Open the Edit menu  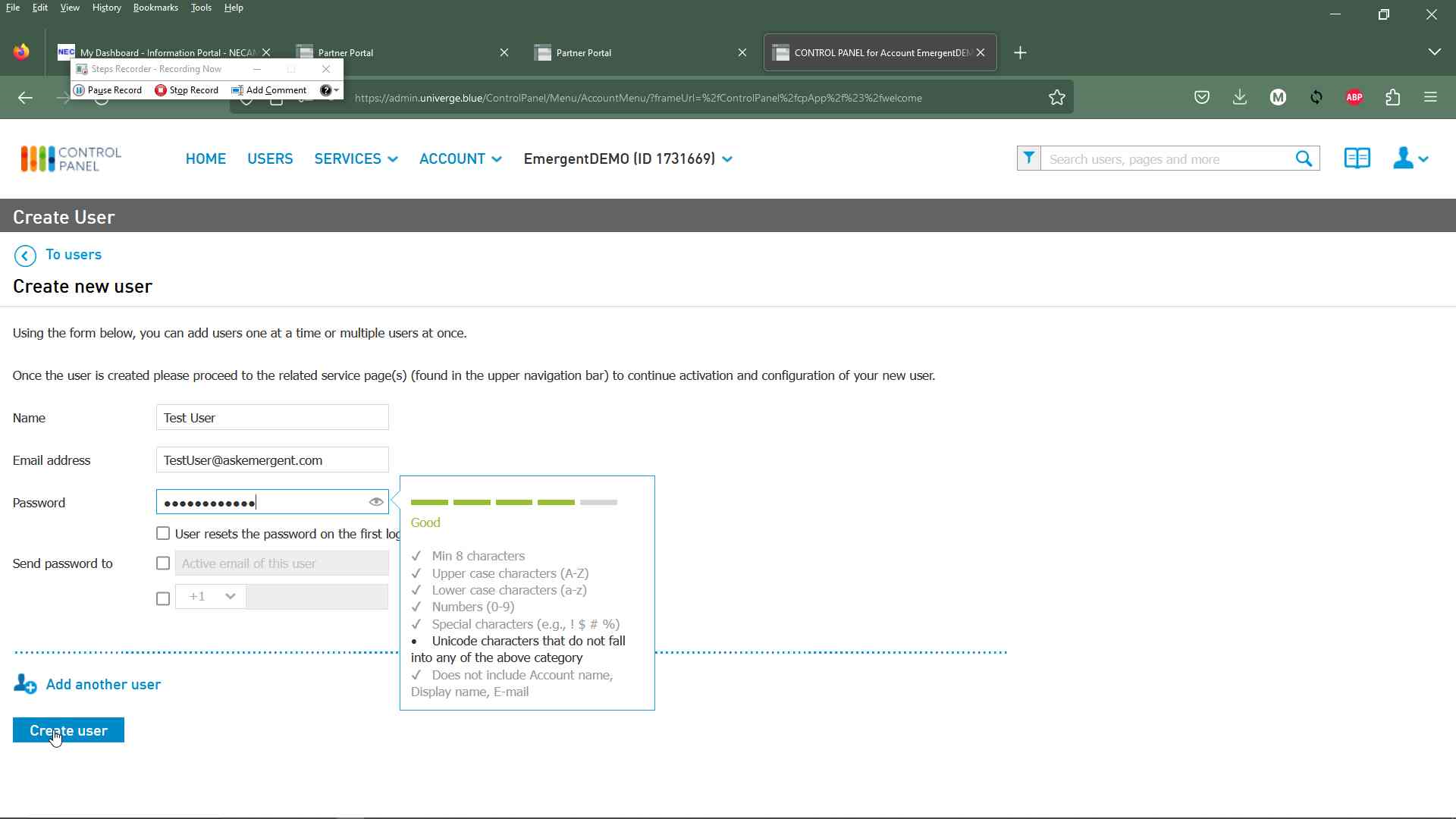(x=40, y=8)
